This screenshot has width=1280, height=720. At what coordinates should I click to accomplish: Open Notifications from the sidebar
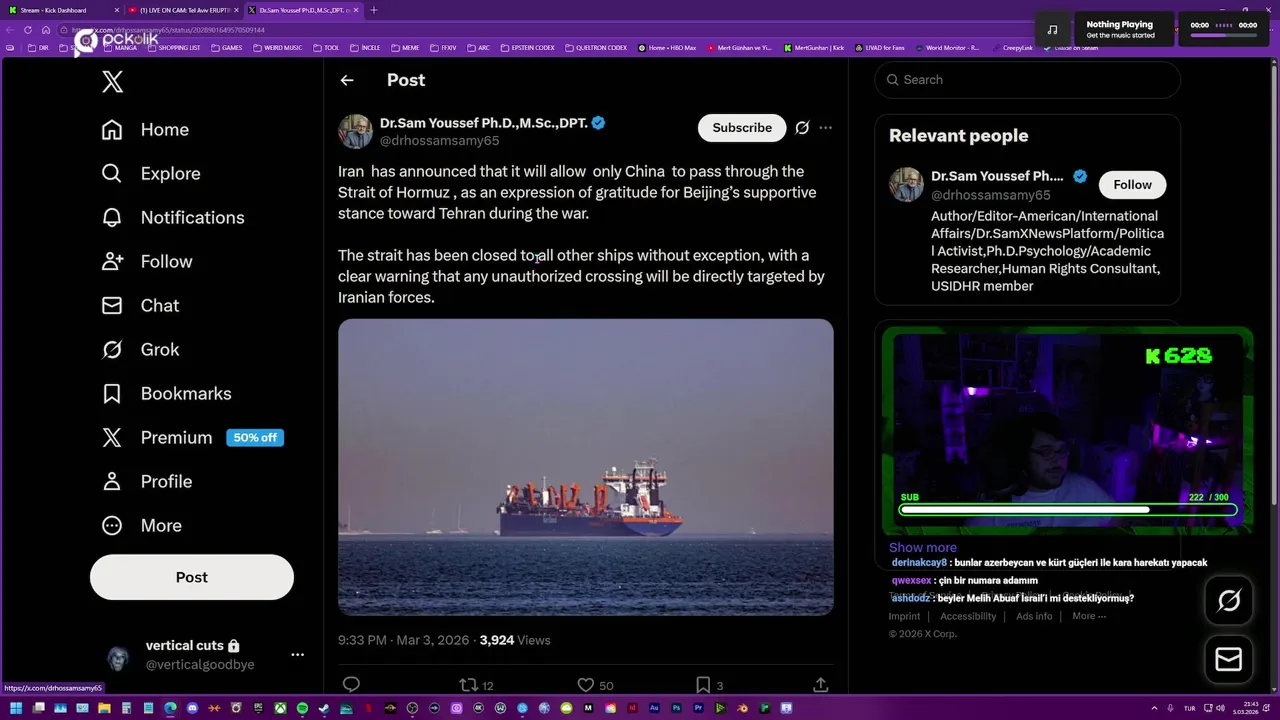pyautogui.click(x=173, y=218)
